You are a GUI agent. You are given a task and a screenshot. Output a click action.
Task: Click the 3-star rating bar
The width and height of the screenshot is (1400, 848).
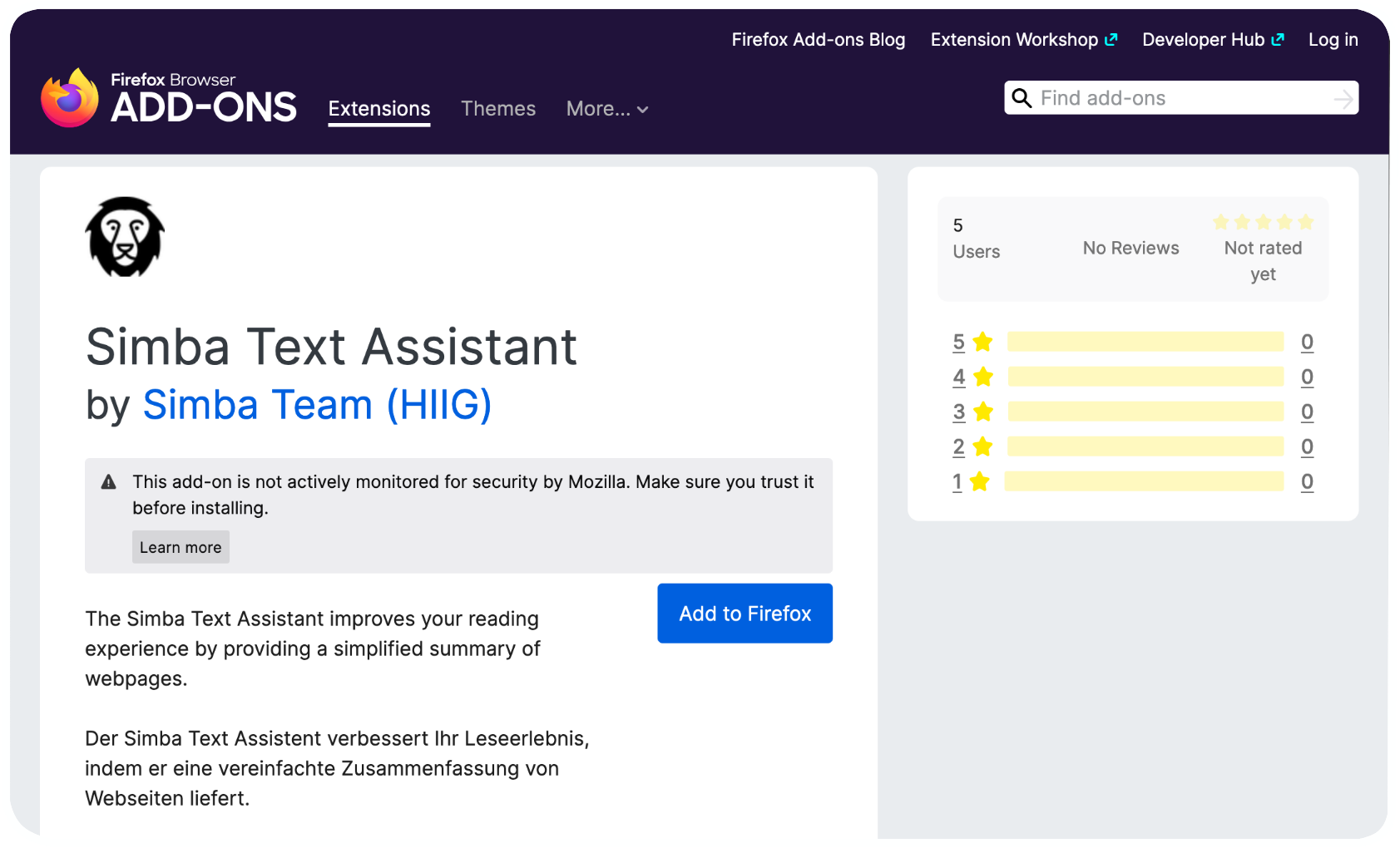pos(1145,412)
